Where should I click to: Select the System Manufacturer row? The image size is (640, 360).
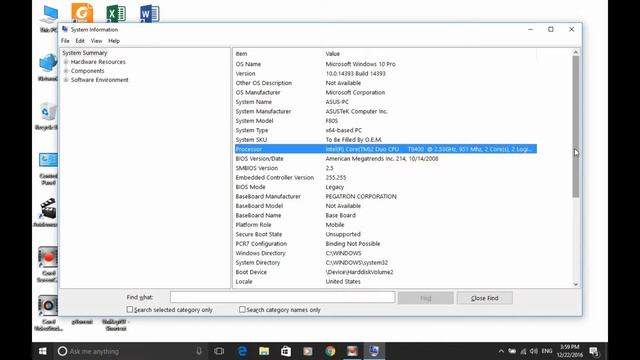(386, 111)
